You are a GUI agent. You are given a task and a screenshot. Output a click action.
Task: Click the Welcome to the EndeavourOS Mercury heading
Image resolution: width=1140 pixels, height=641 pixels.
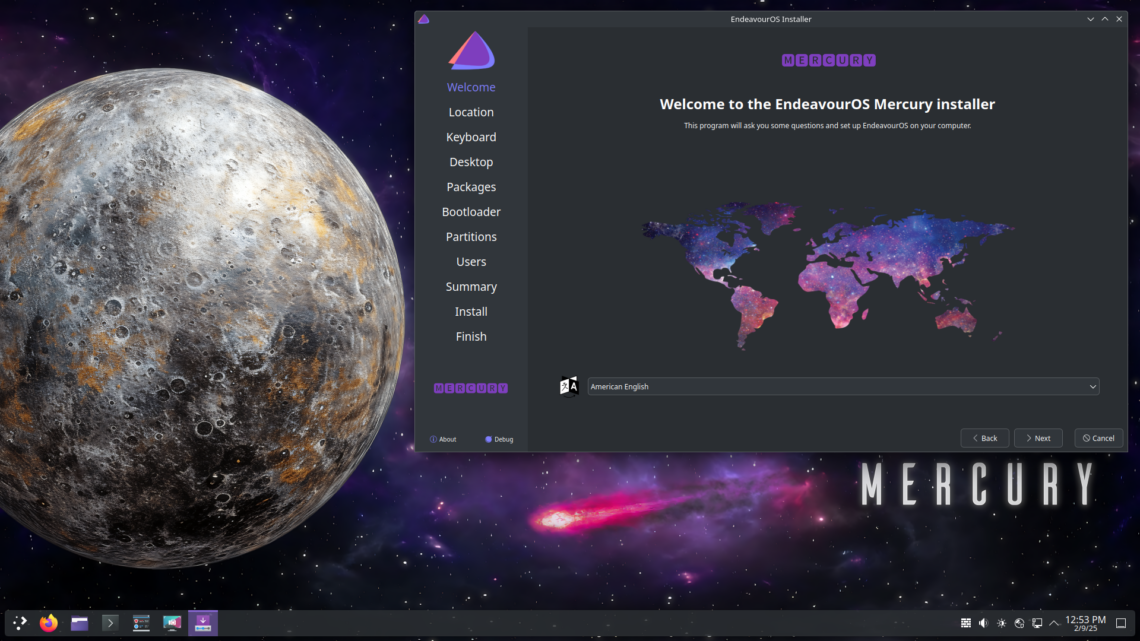coord(827,104)
